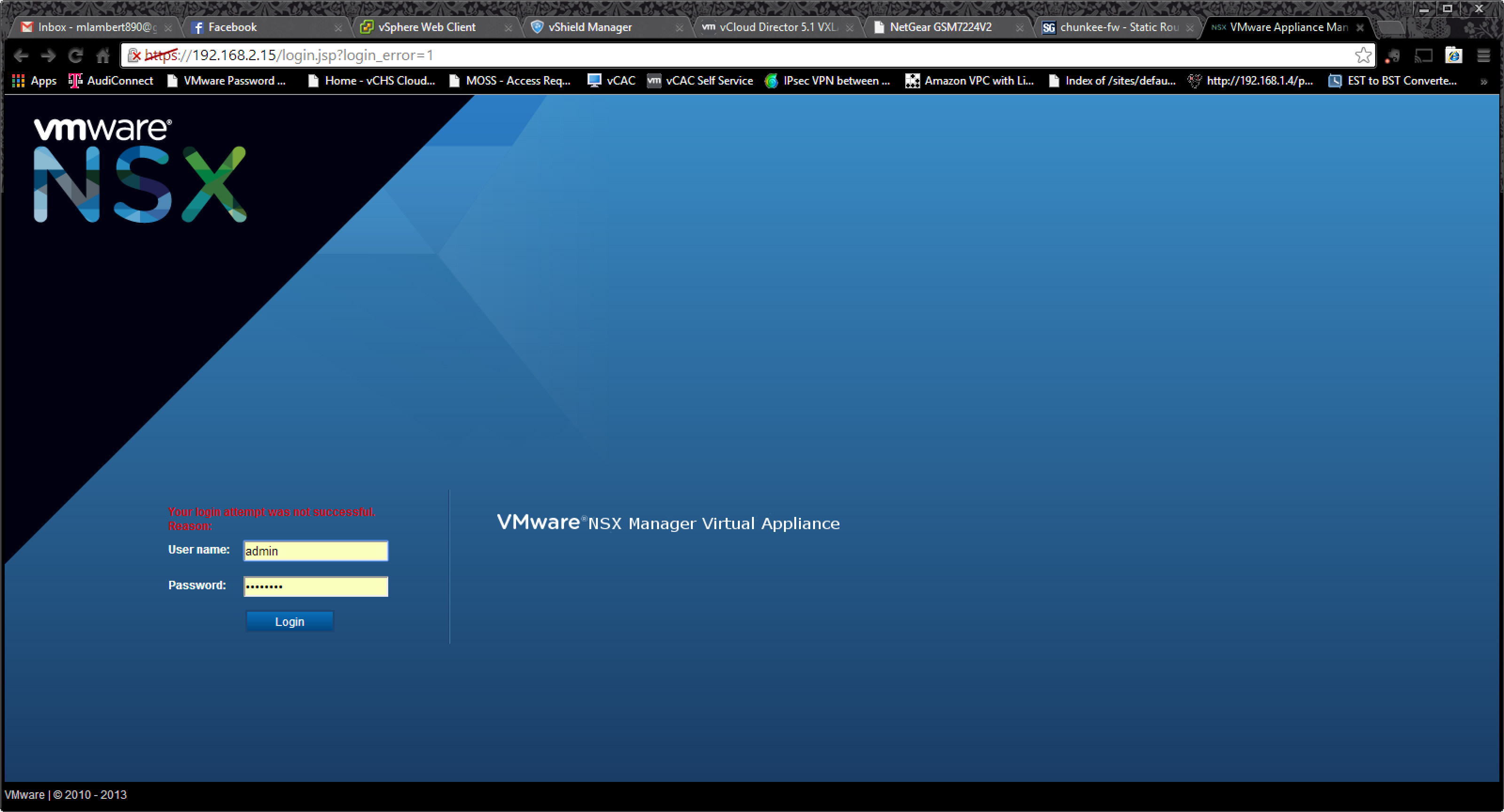Click into the User name field
Screen dimensions: 1504x812
point(315,550)
